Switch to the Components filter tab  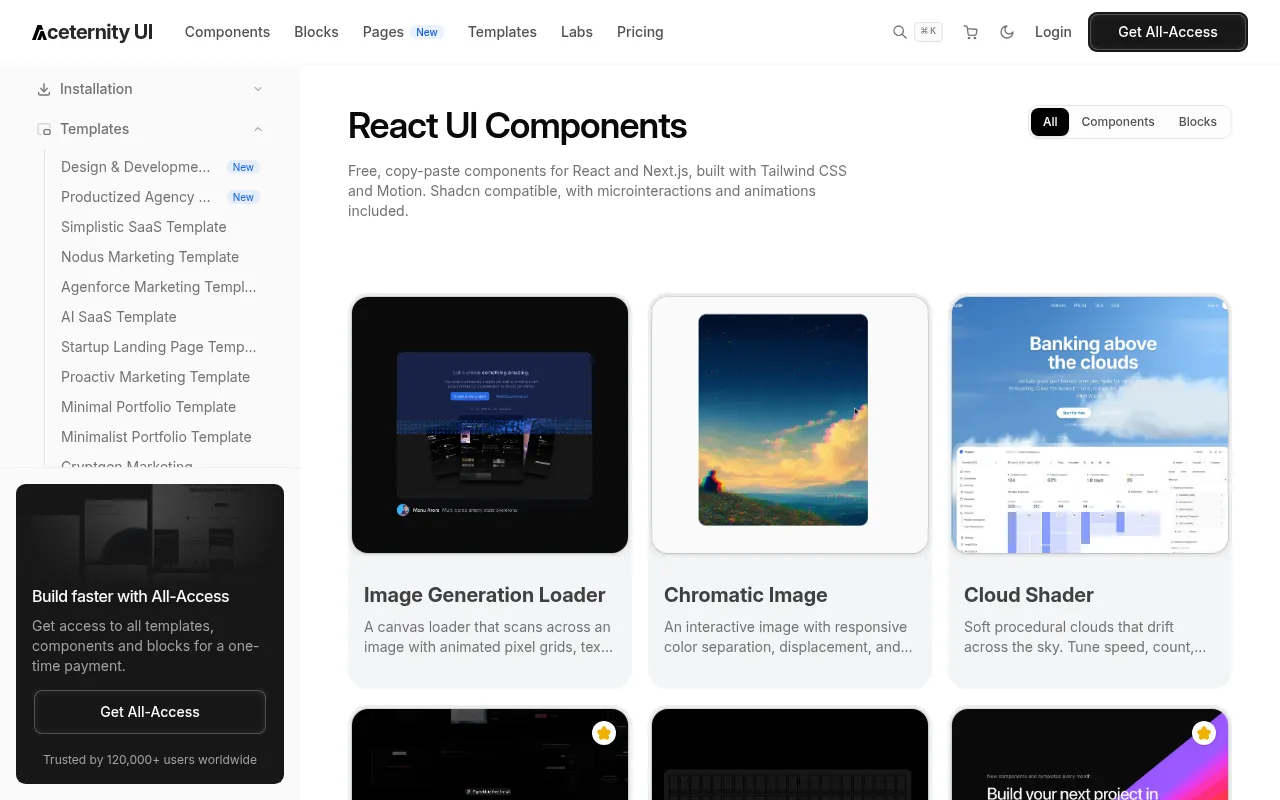(1118, 122)
